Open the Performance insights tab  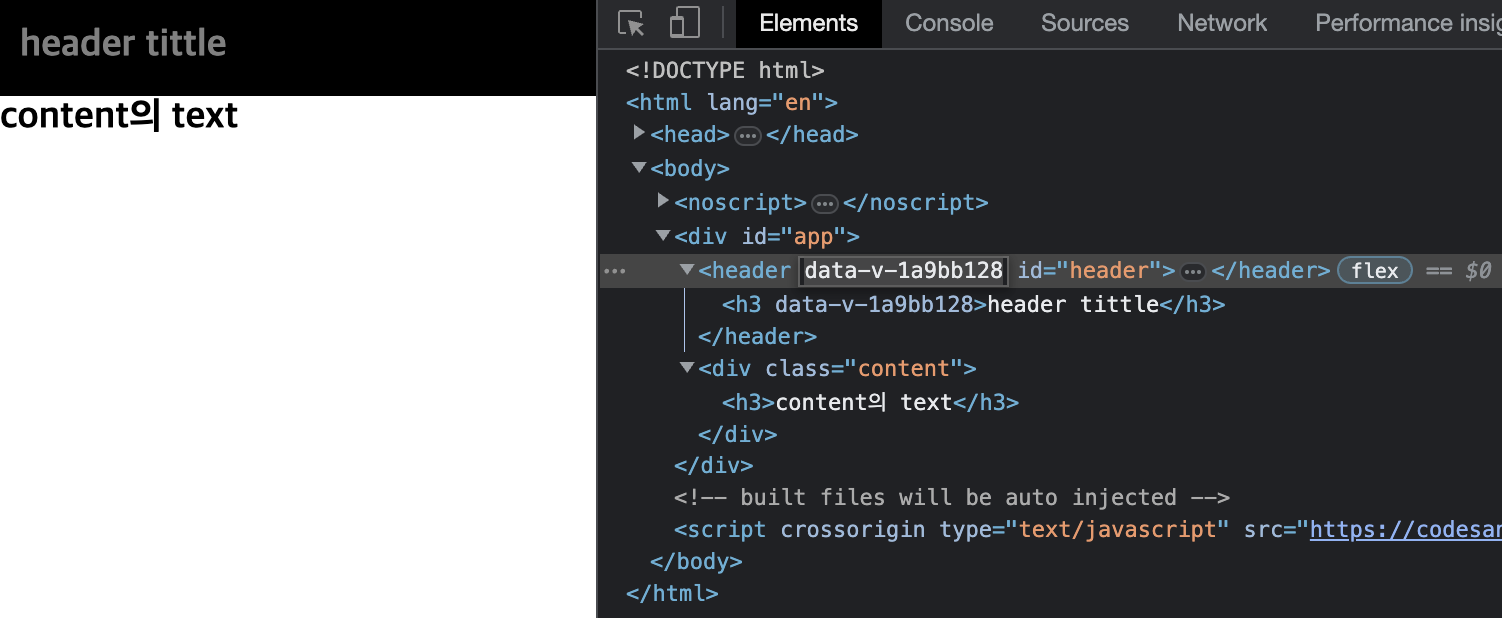(1408, 23)
